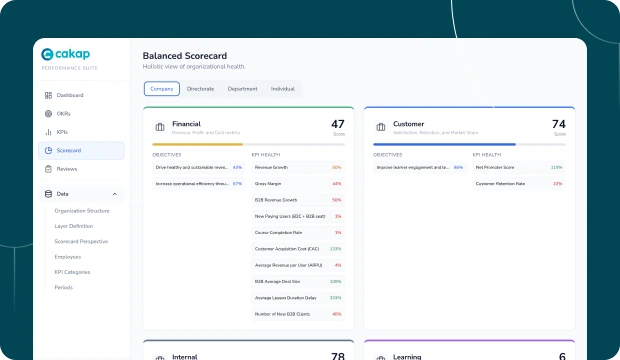Click the Scorecard pie chart icon
The image size is (620, 360).
point(48,150)
